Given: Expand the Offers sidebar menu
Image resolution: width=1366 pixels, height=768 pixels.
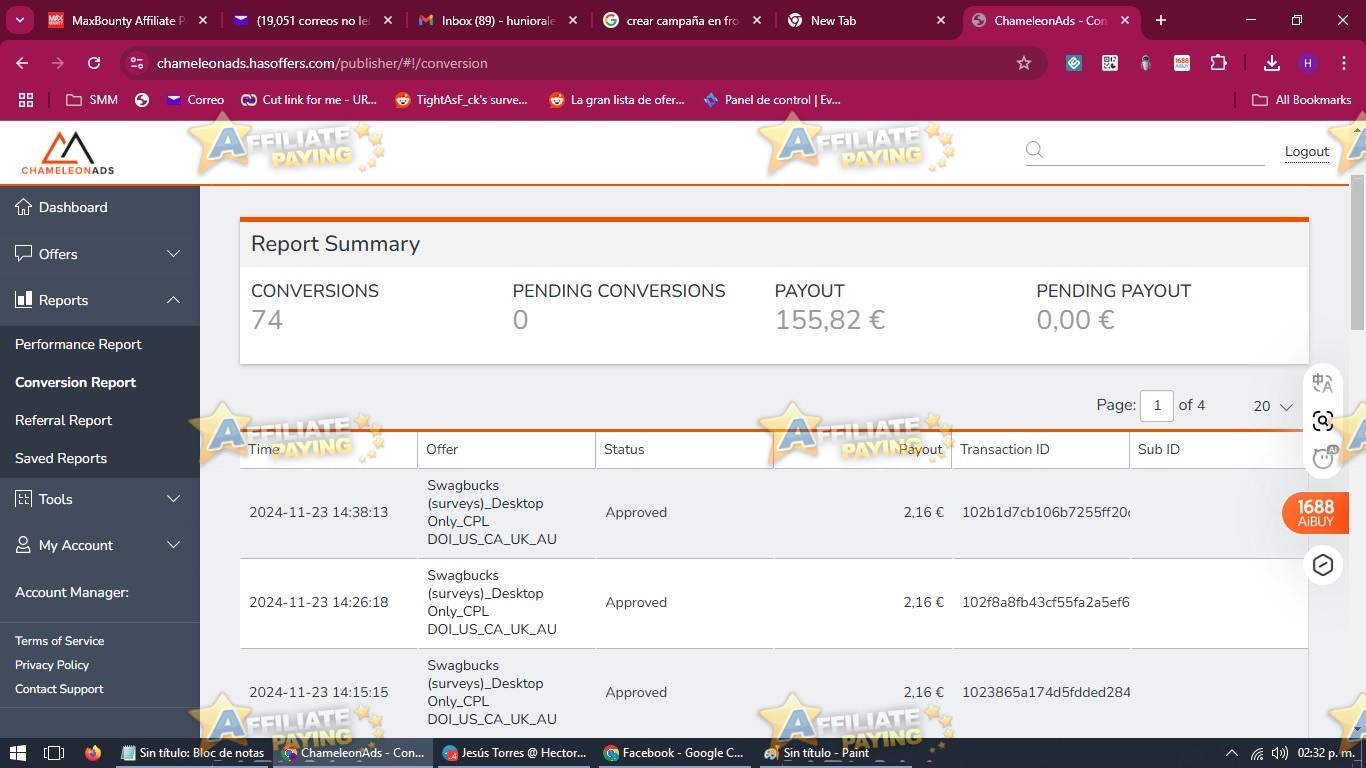Looking at the screenshot, I should (173, 254).
